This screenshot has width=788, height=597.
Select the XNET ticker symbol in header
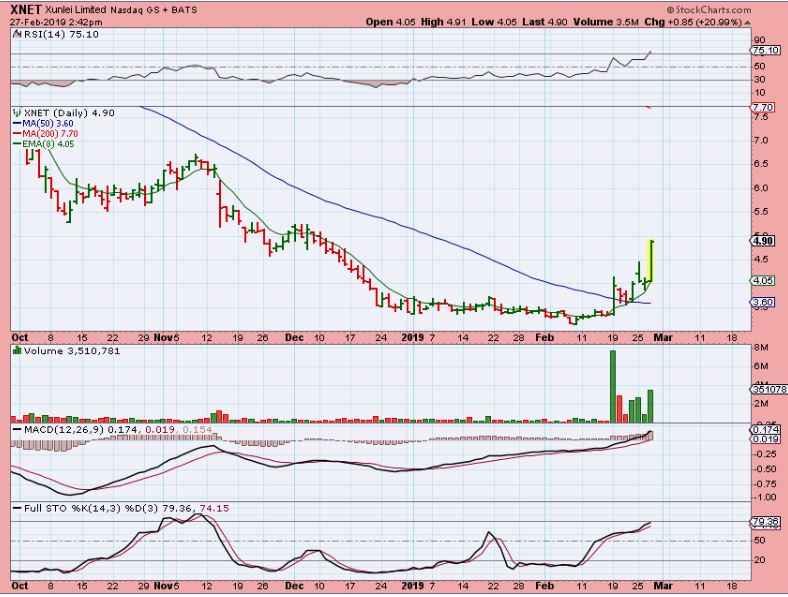point(26,10)
